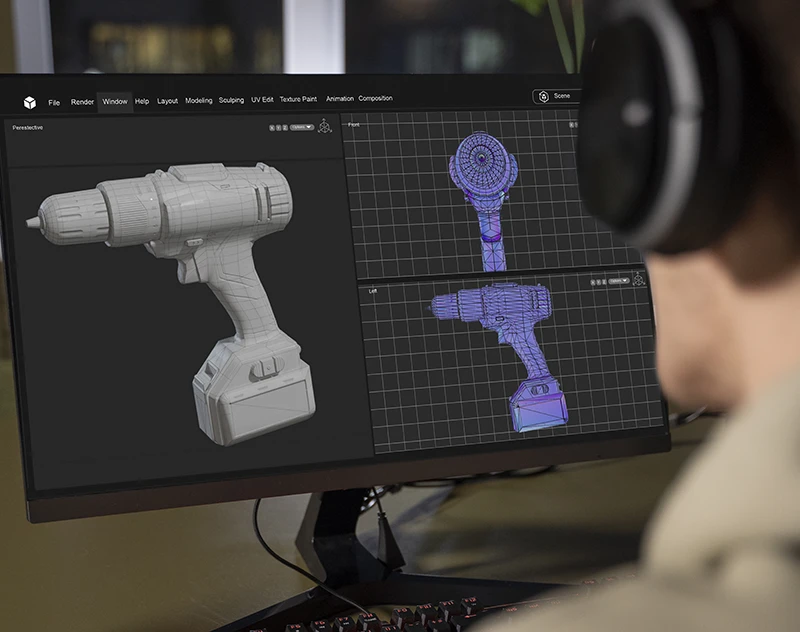Toggle X axis in Perspective viewport
This screenshot has width=800, height=632.
[x=272, y=128]
